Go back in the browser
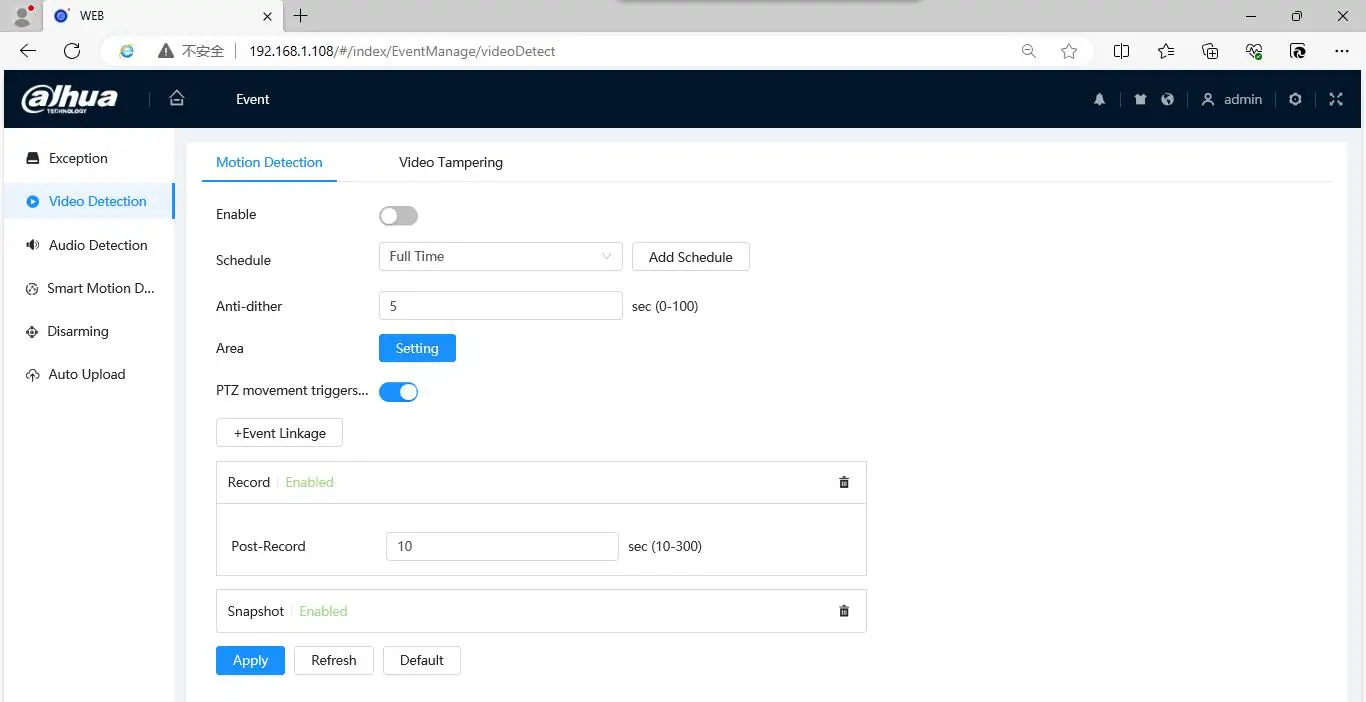Viewport: 1366px width, 702px height. (x=28, y=51)
